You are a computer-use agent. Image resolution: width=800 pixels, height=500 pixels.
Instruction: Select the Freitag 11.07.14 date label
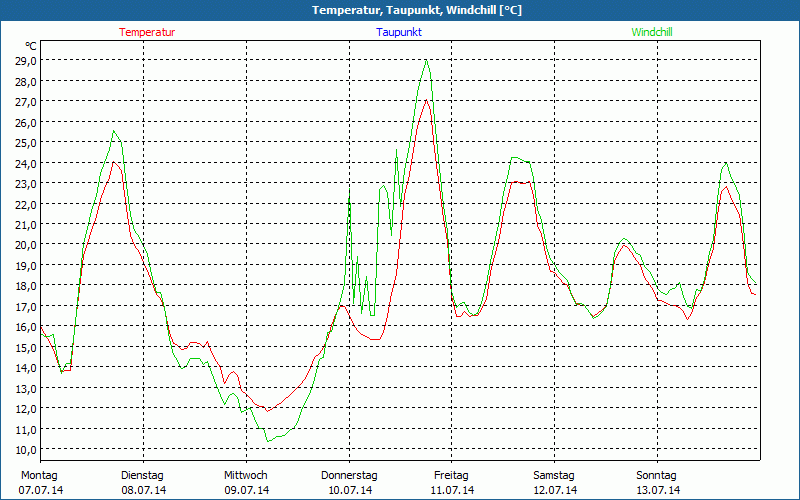click(452, 482)
